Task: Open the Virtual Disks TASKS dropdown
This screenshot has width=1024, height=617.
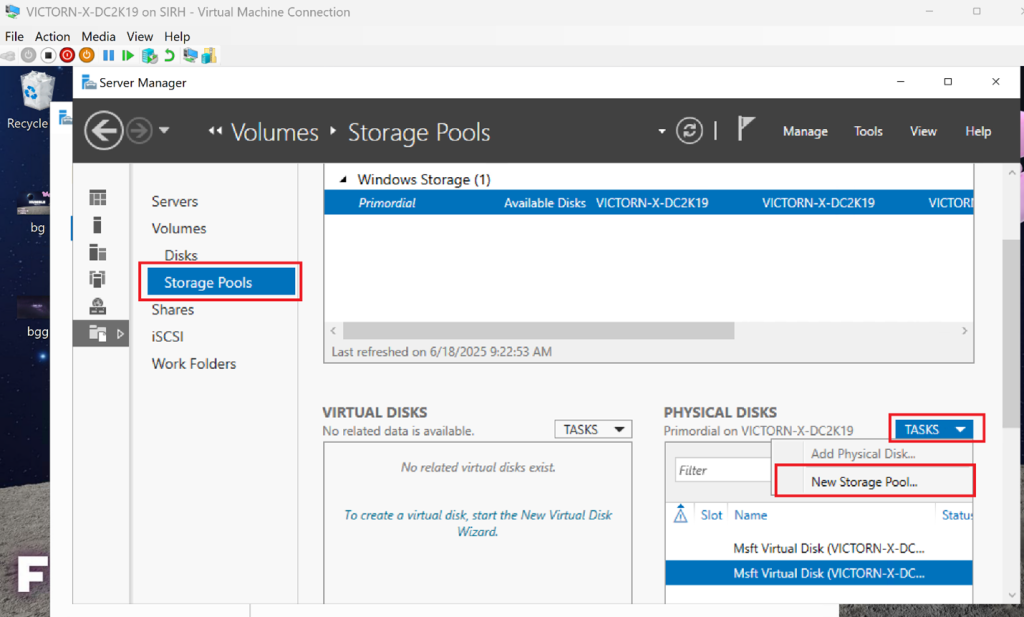Action: (x=593, y=429)
